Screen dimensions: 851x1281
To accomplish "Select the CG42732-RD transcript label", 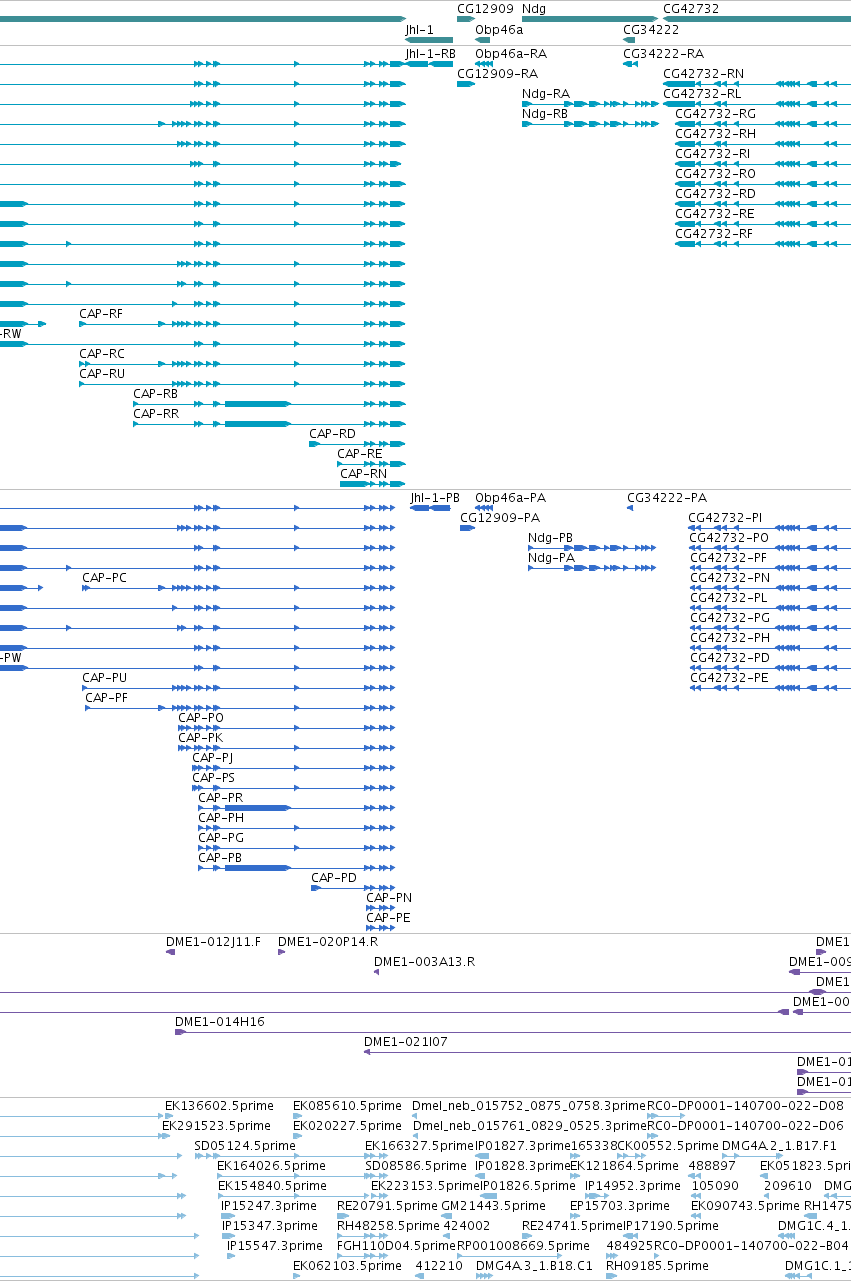I will click(x=715, y=194).
